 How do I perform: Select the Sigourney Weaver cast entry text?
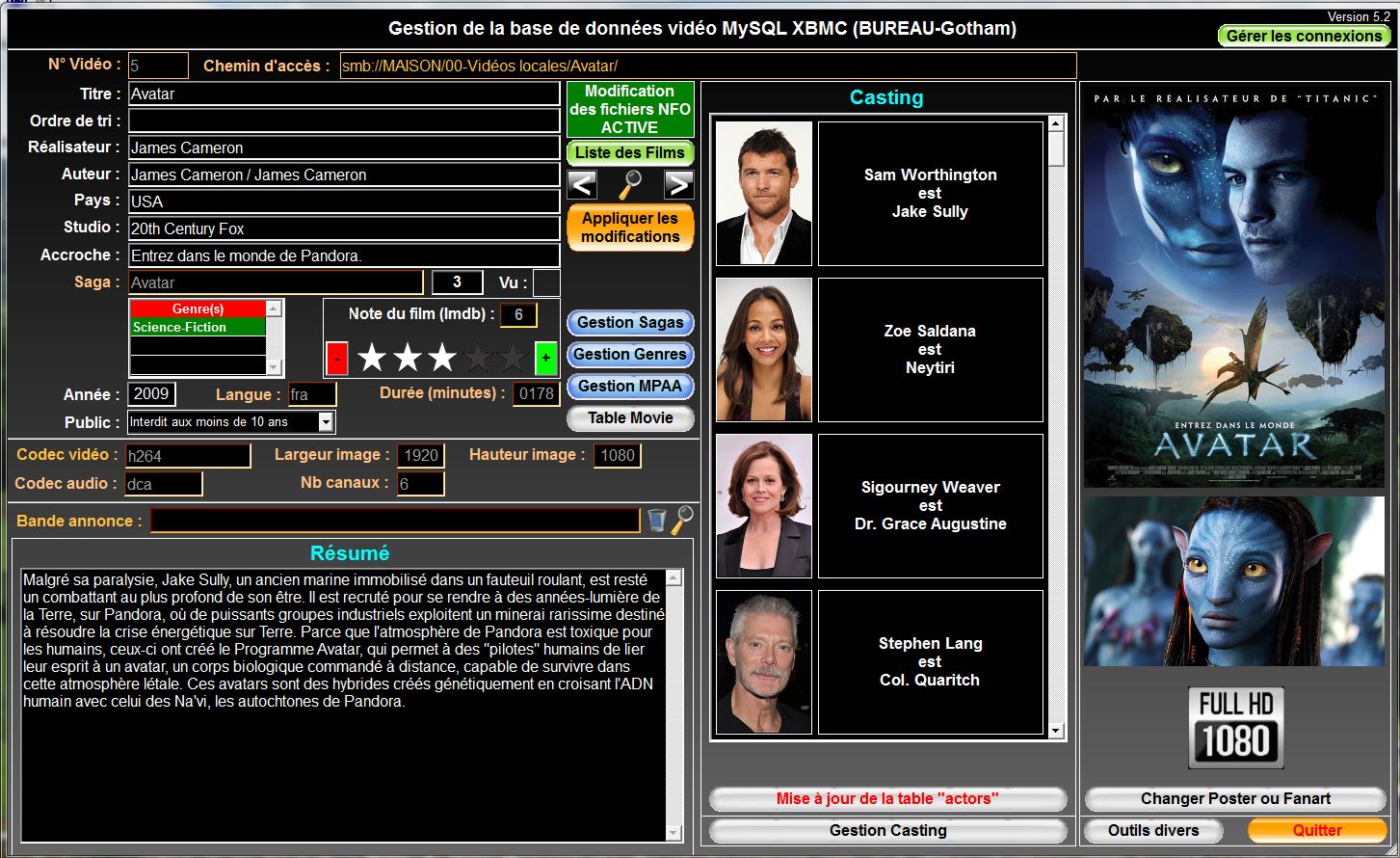931,505
